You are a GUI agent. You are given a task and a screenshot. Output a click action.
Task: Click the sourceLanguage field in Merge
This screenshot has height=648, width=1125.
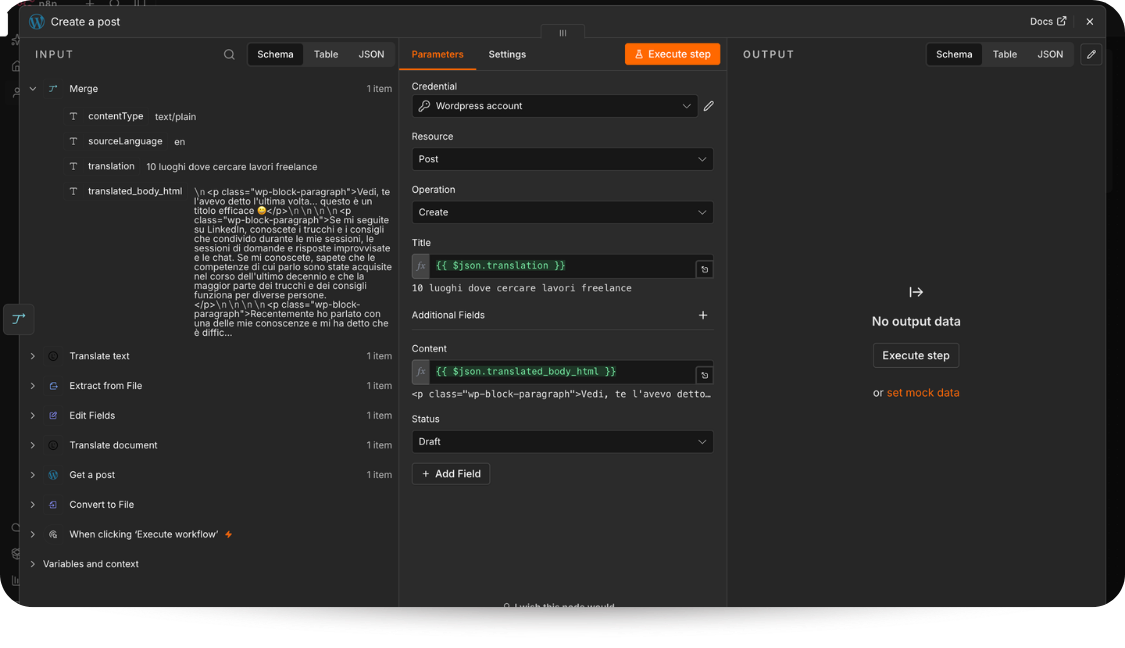125,141
